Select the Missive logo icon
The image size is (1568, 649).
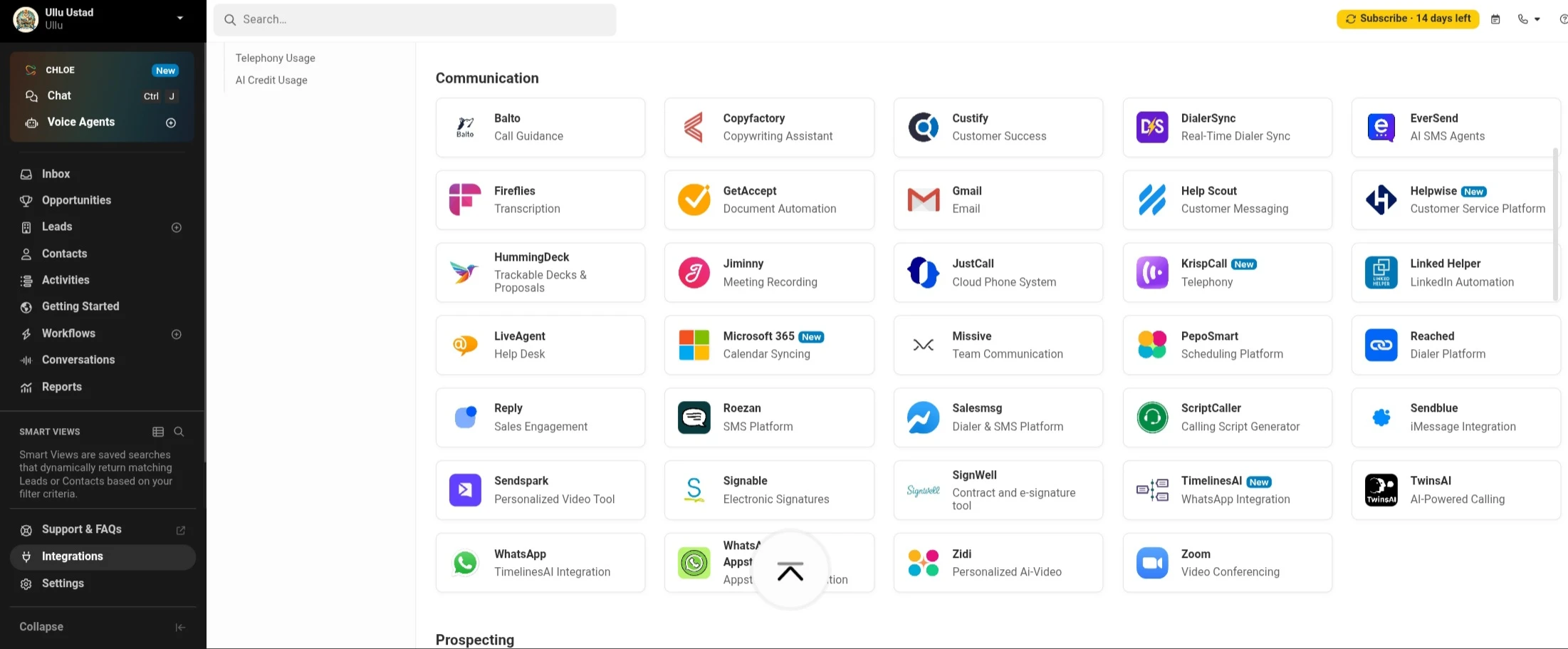point(923,345)
